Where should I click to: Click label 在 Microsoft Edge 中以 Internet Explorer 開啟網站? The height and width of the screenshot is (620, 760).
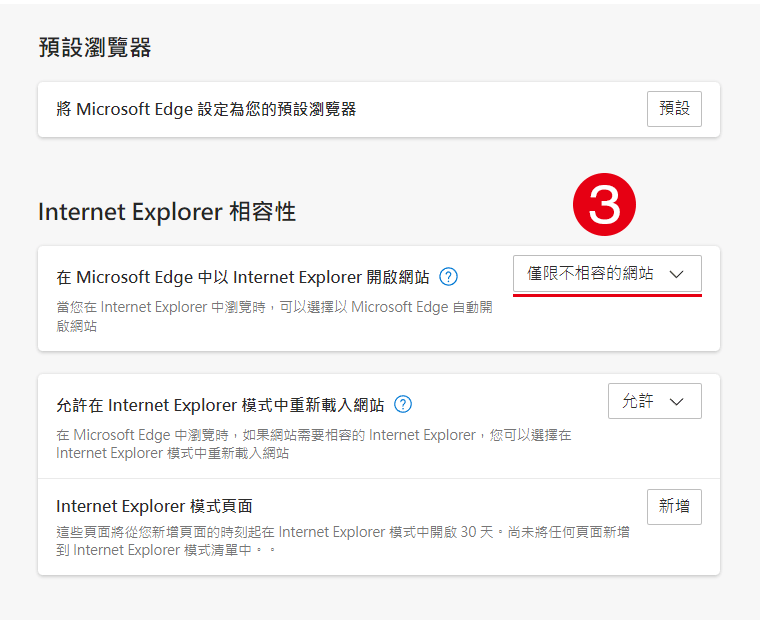pyautogui.click(x=243, y=277)
